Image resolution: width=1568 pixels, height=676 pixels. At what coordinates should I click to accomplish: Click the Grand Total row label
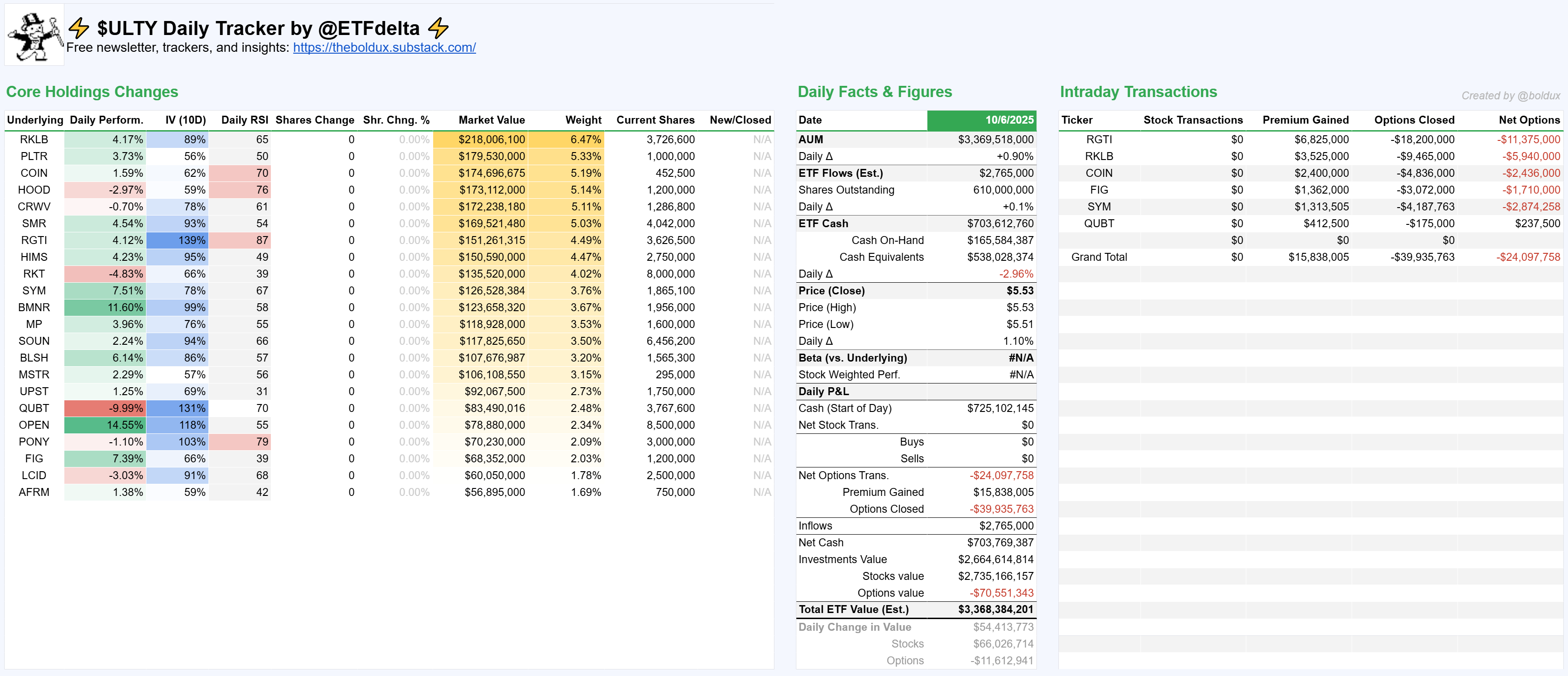(x=1098, y=257)
